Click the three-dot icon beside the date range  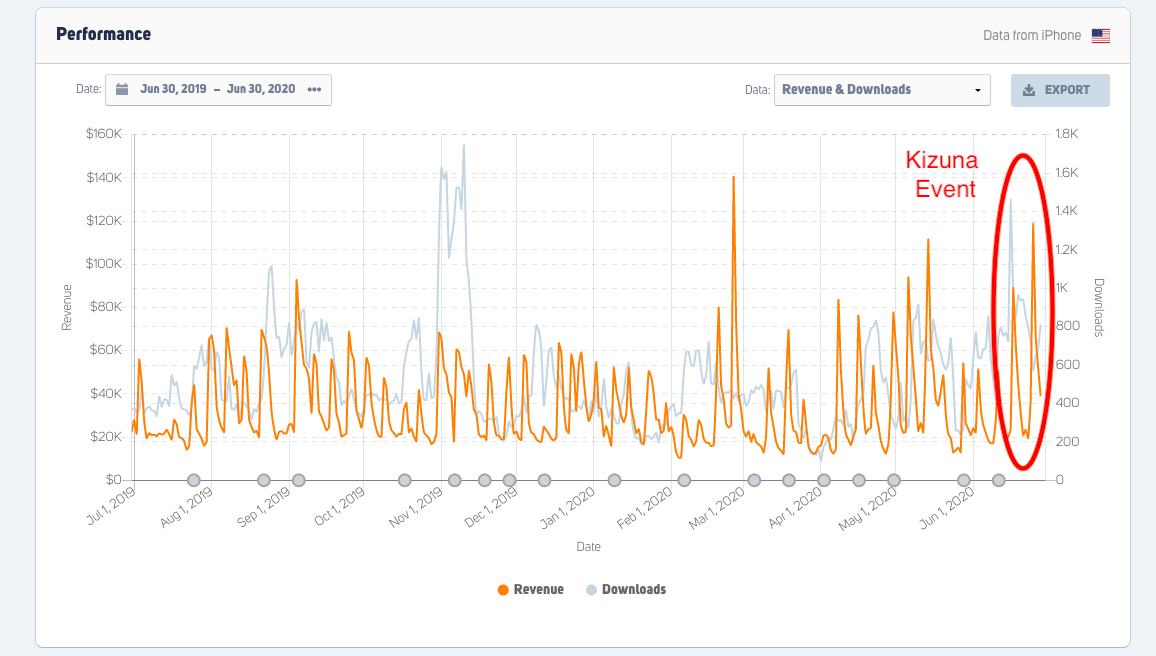click(314, 89)
